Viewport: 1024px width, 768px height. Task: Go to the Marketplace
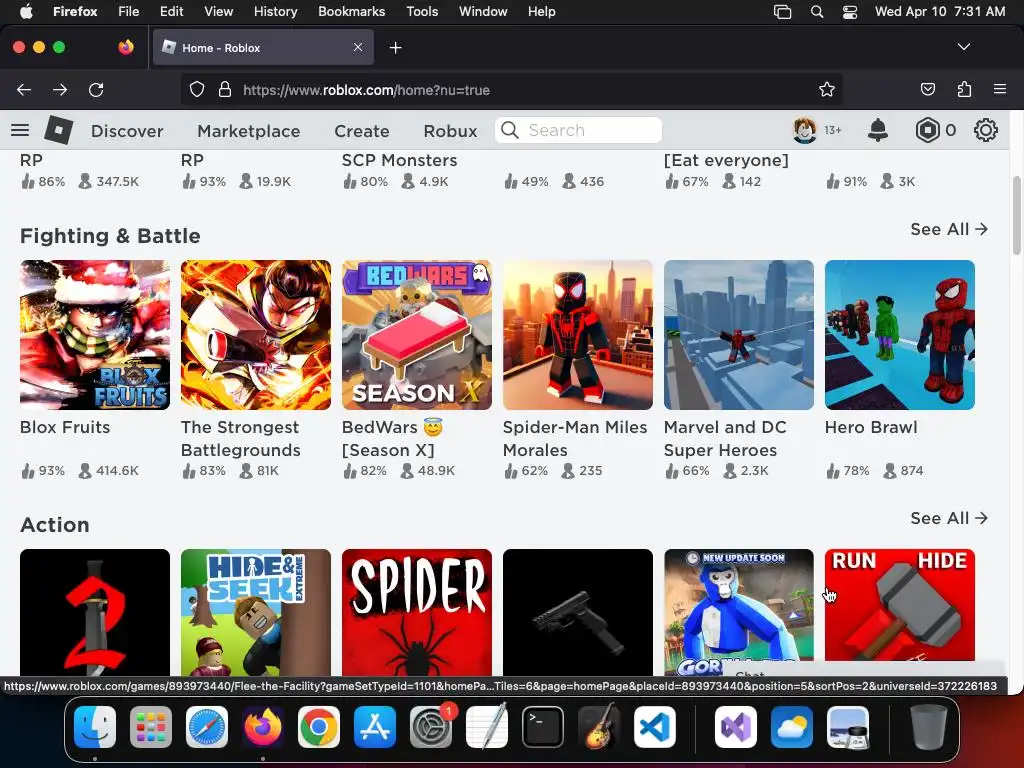tap(248, 131)
